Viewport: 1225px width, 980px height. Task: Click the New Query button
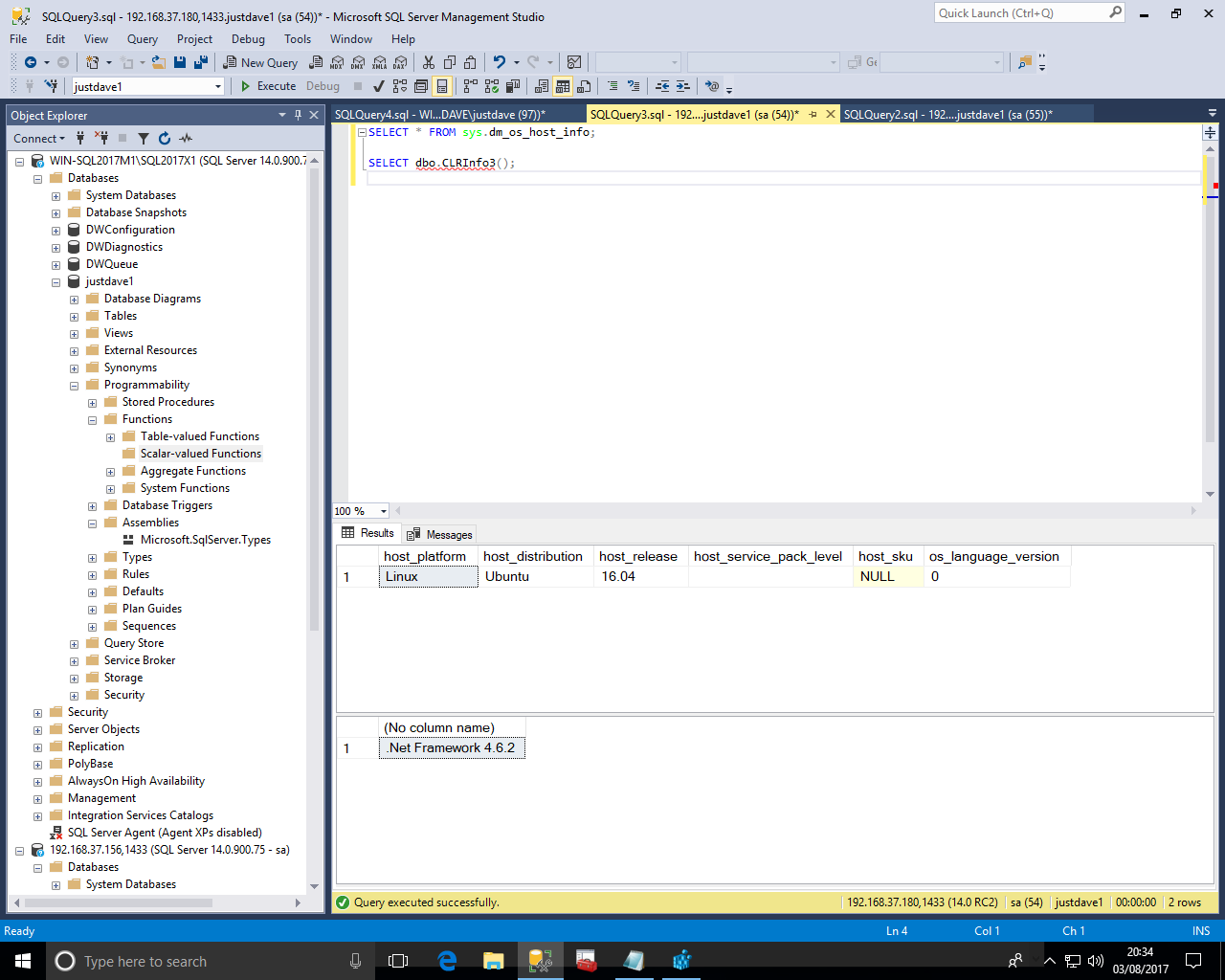point(260,62)
